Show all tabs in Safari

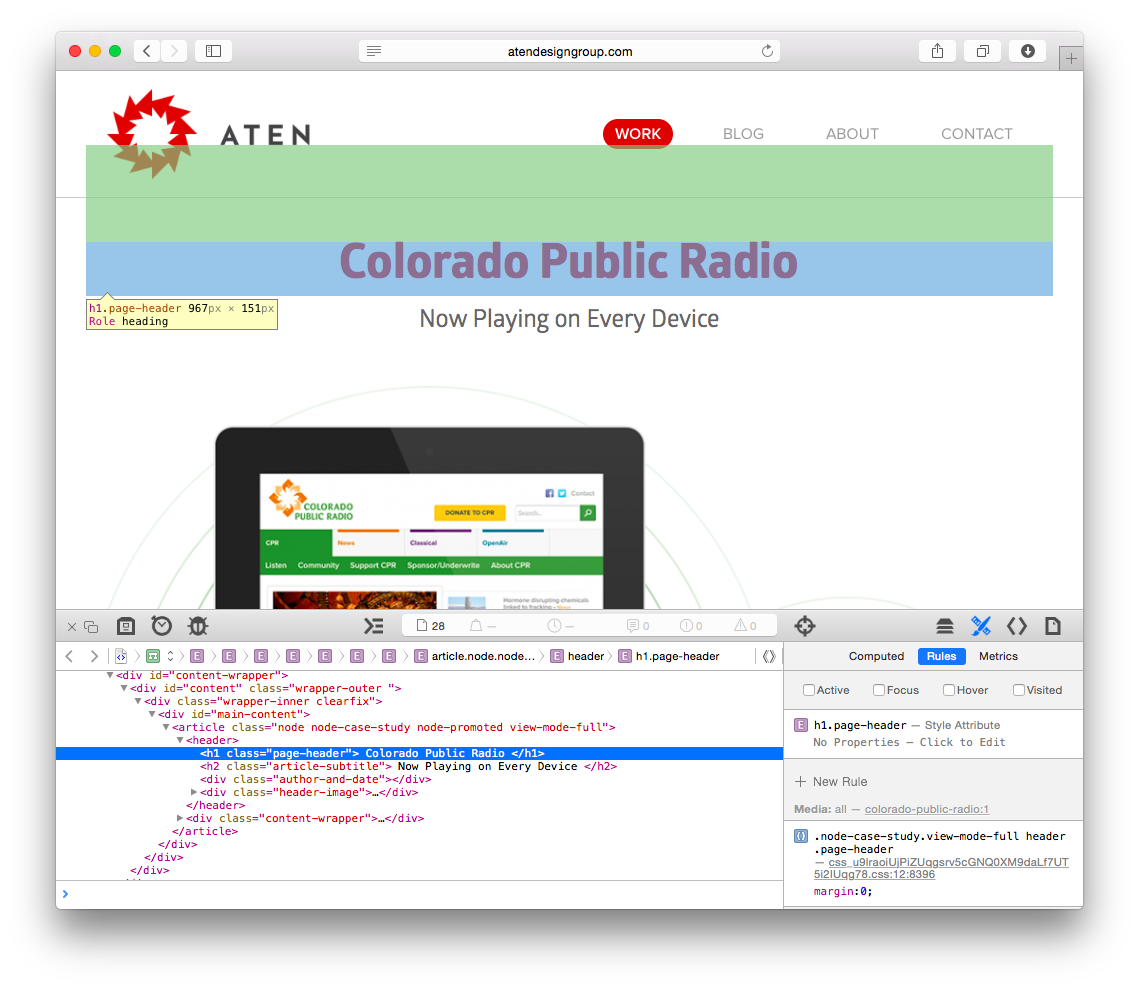(983, 51)
